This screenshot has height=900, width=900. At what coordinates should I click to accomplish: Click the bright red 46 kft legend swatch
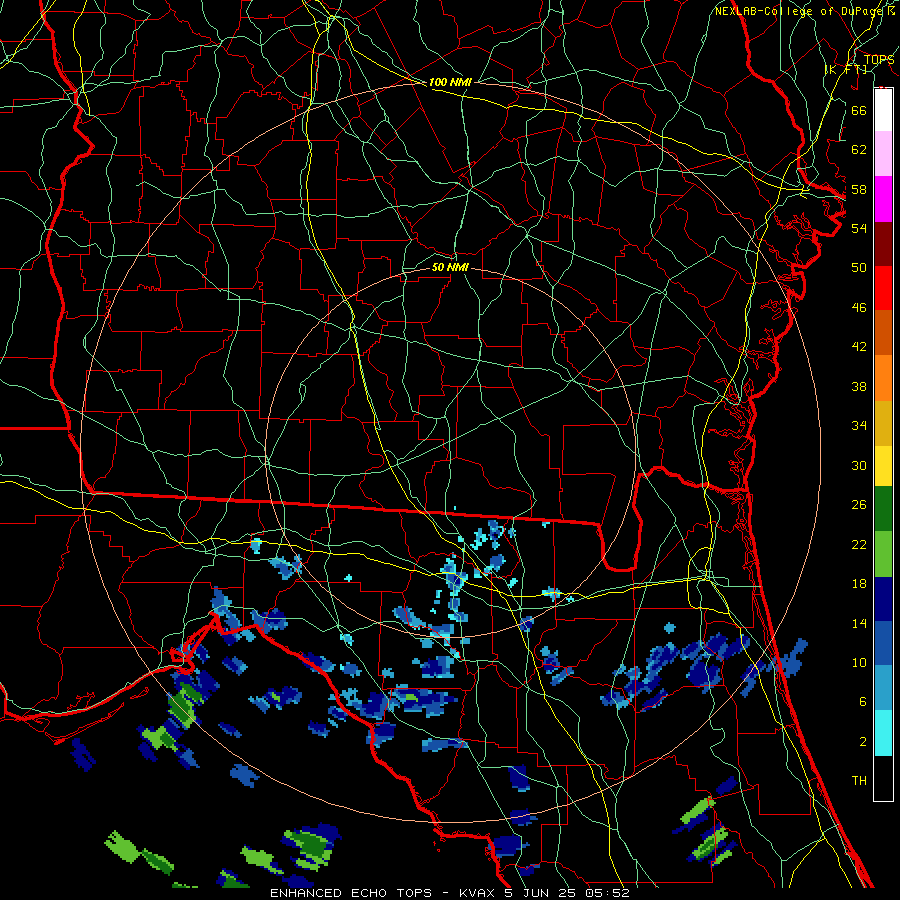(883, 288)
